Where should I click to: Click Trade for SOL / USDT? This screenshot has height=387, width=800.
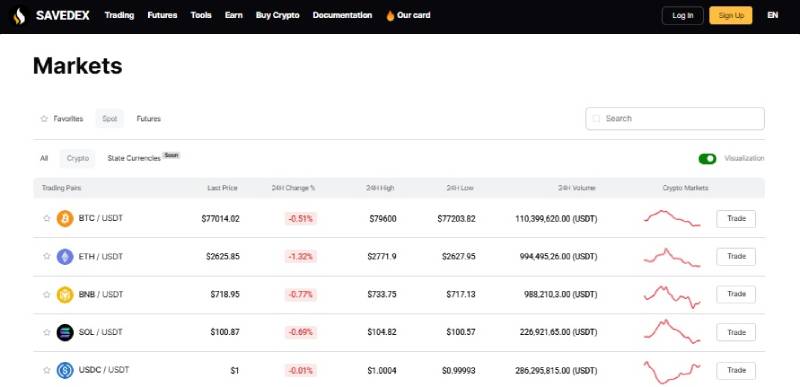coord(736,332)
